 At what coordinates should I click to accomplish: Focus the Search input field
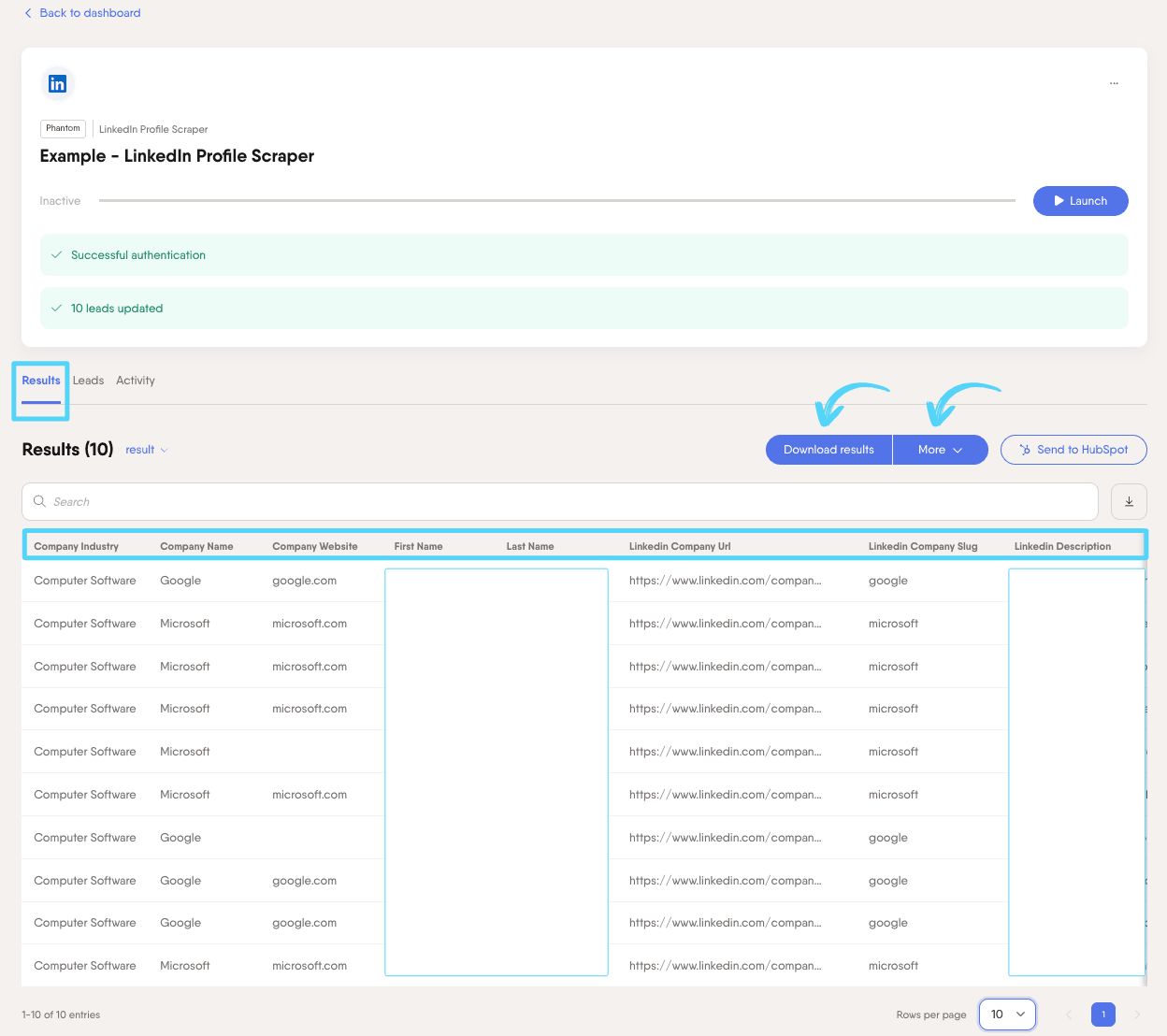pyautogui.click(x=559, y=502)
